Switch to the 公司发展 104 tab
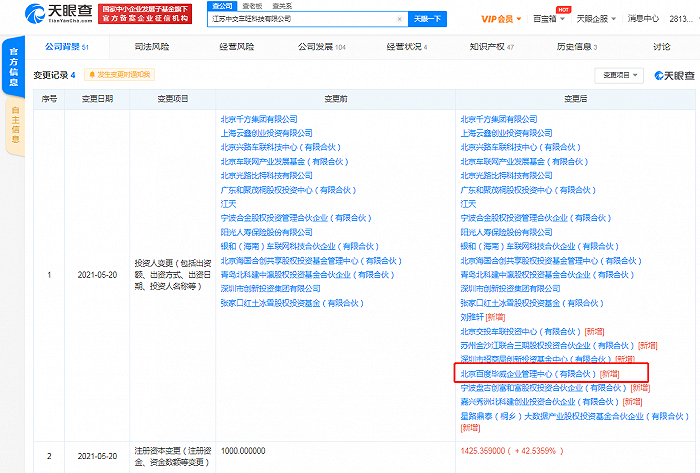The width and height of the screenshot is (700, 473). point(322,46)
